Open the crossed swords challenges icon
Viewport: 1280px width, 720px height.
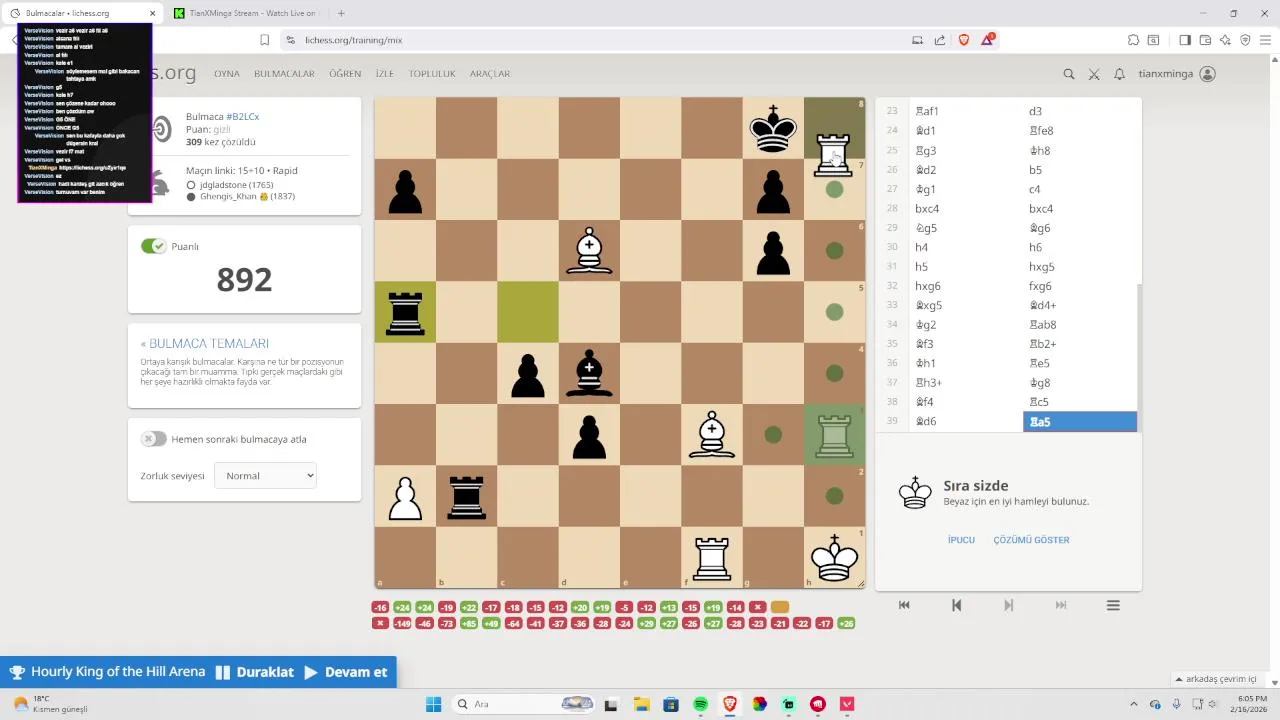[1094, 74]
